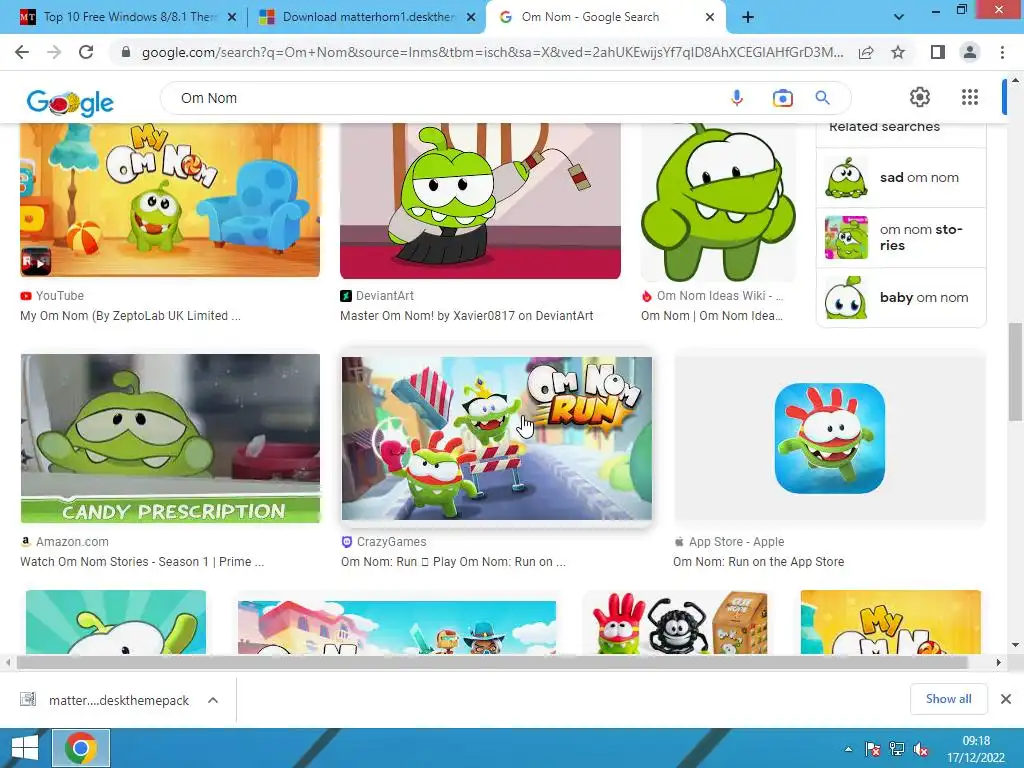Go back using the browser back arrow
The height and width of the screenshot is (768, 1024).
(x=22, y=52)
